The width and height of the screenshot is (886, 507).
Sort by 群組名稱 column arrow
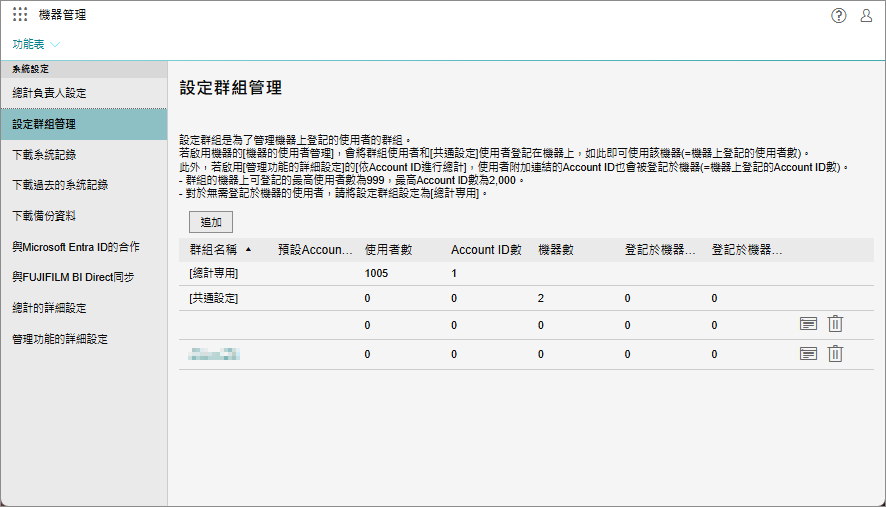click(248, 249)
